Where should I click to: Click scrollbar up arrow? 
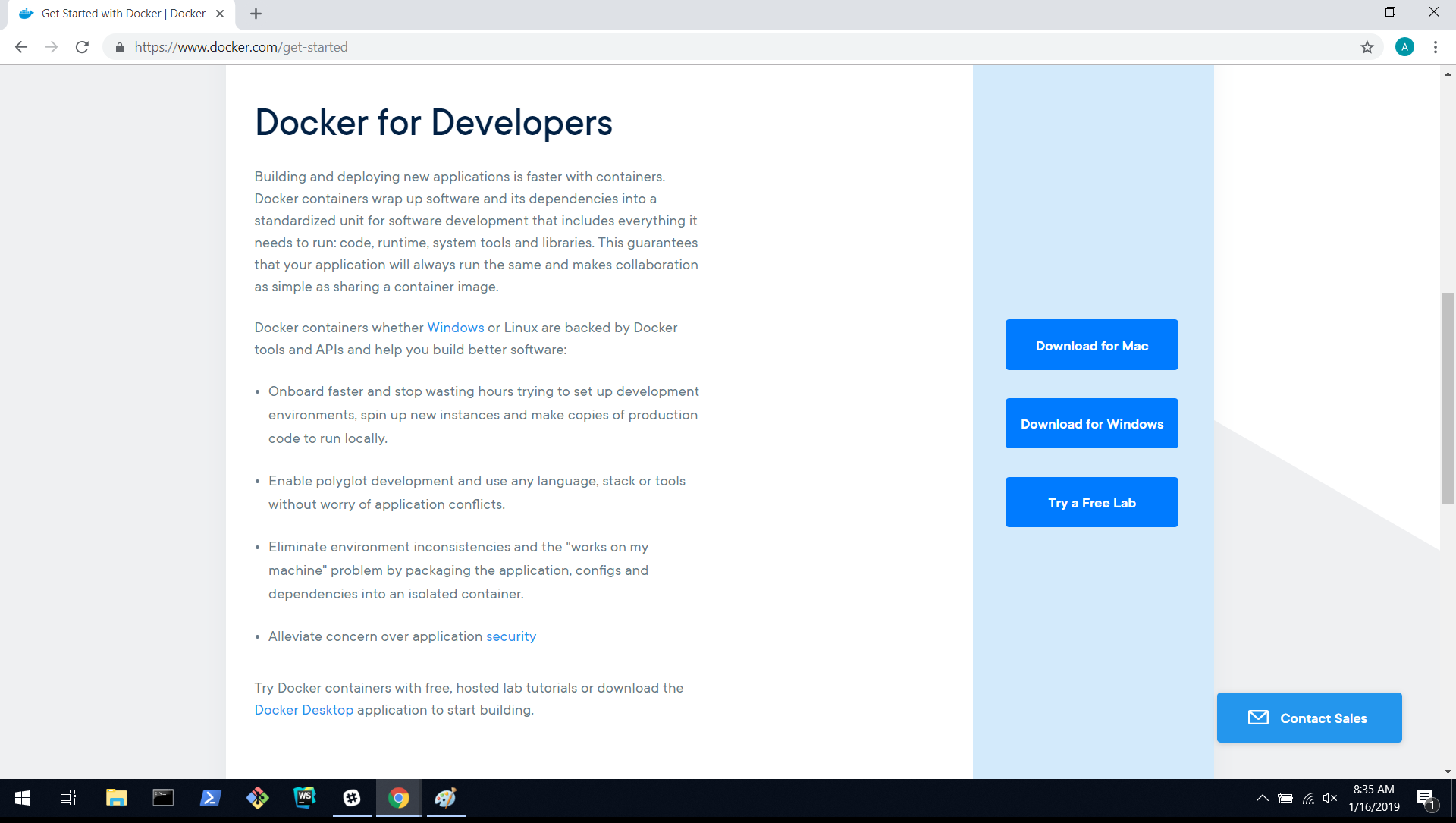[1448, 74]
